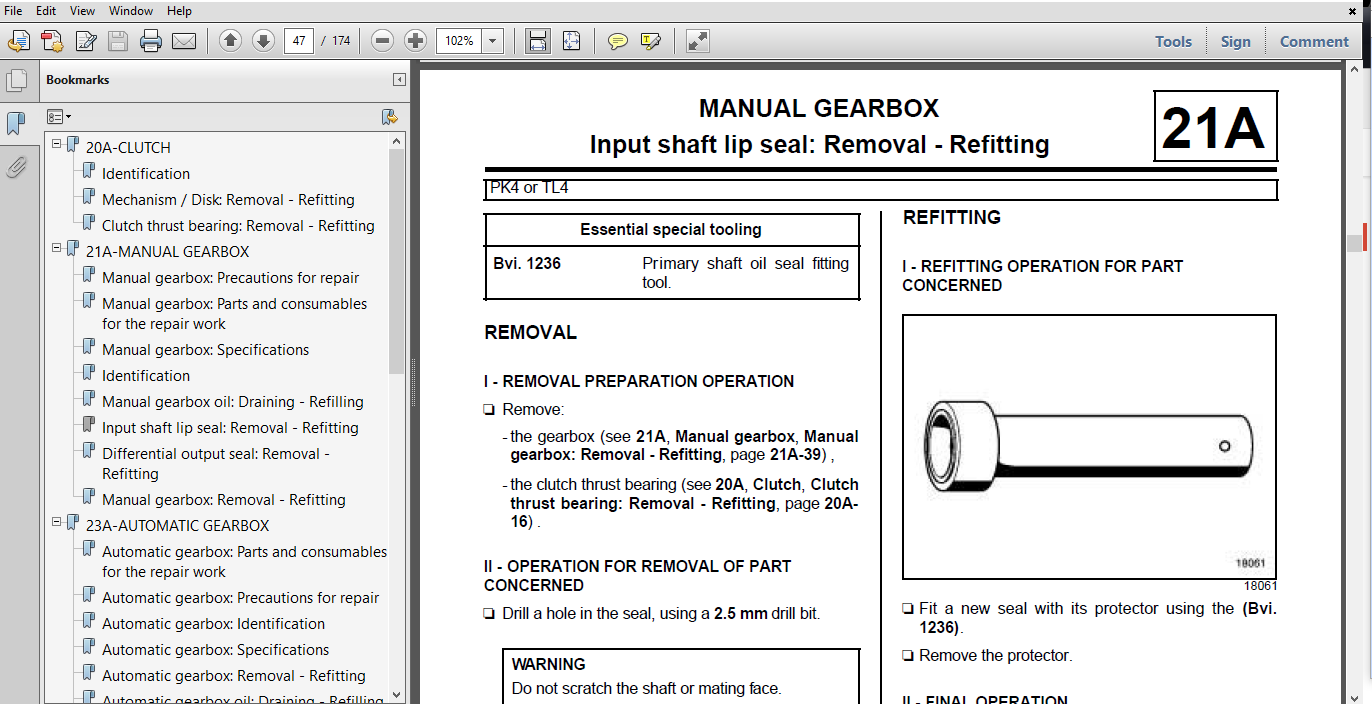Select the Highlight Text tool
The image size is (1372, 704).
651,41
